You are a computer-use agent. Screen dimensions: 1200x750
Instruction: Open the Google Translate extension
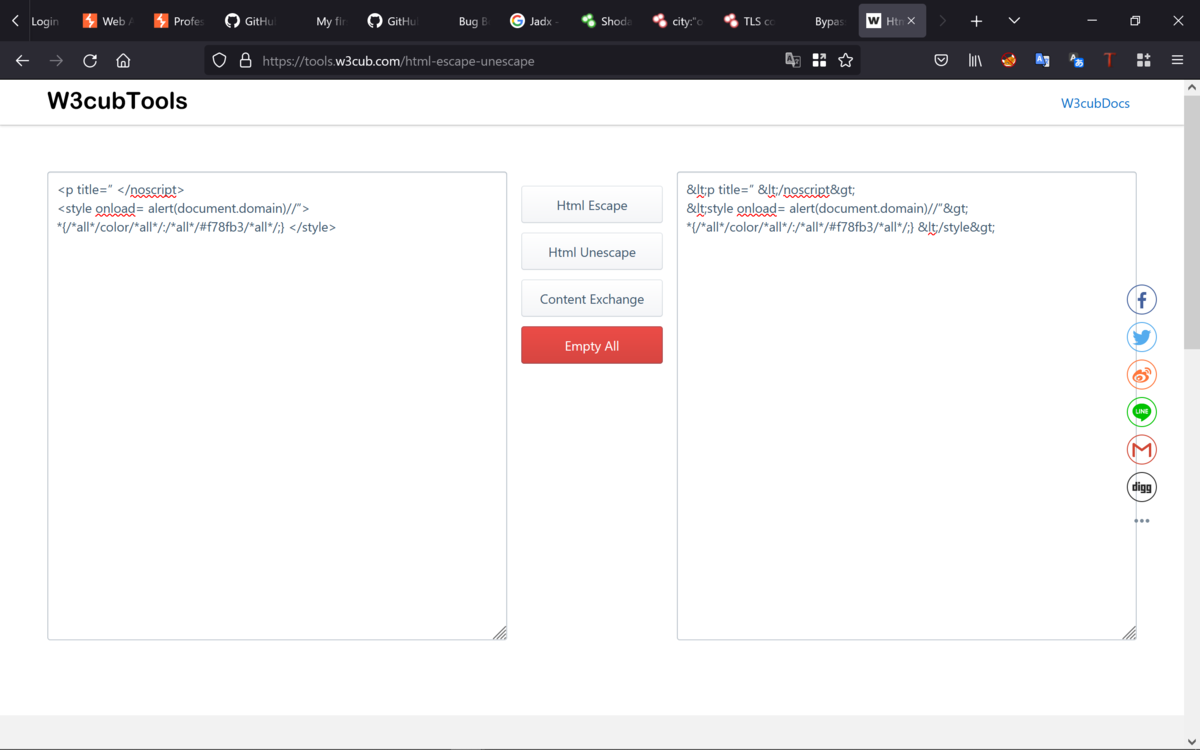pos(1042,61)
